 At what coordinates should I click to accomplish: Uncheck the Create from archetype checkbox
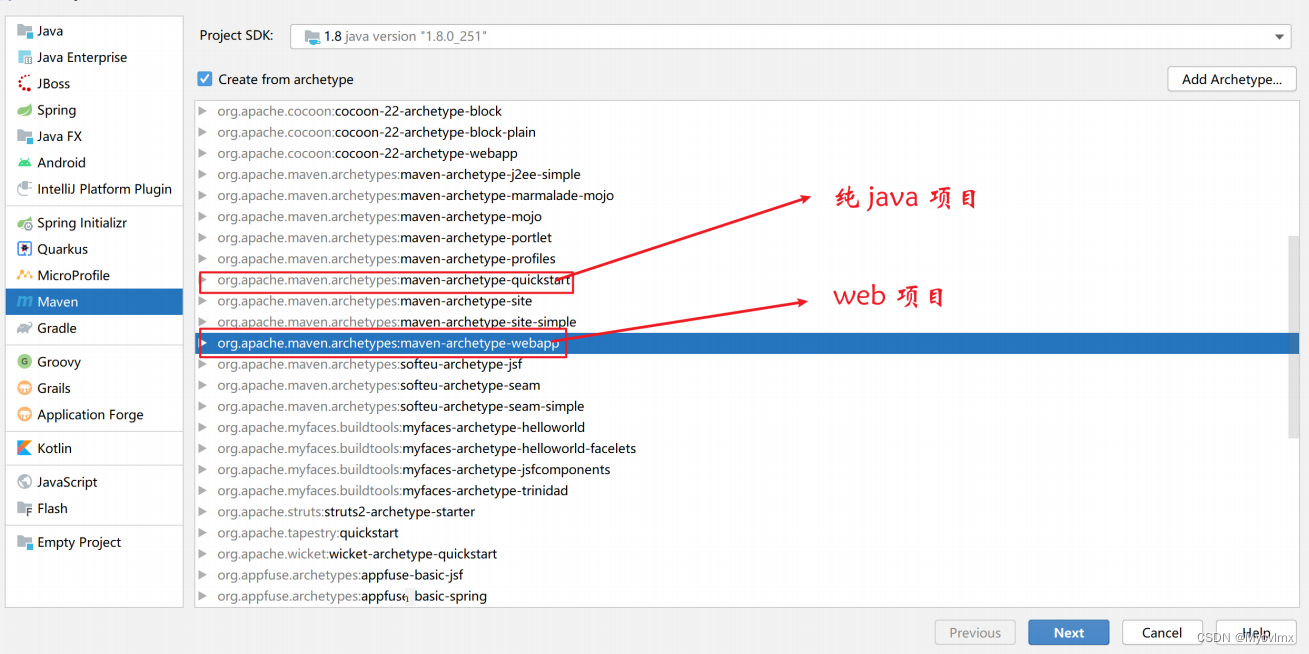[205, 79]
